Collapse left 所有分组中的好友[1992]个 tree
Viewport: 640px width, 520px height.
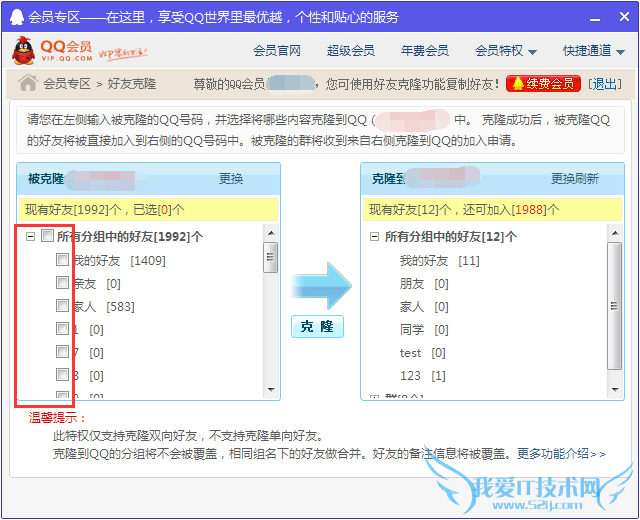point(30,236)
